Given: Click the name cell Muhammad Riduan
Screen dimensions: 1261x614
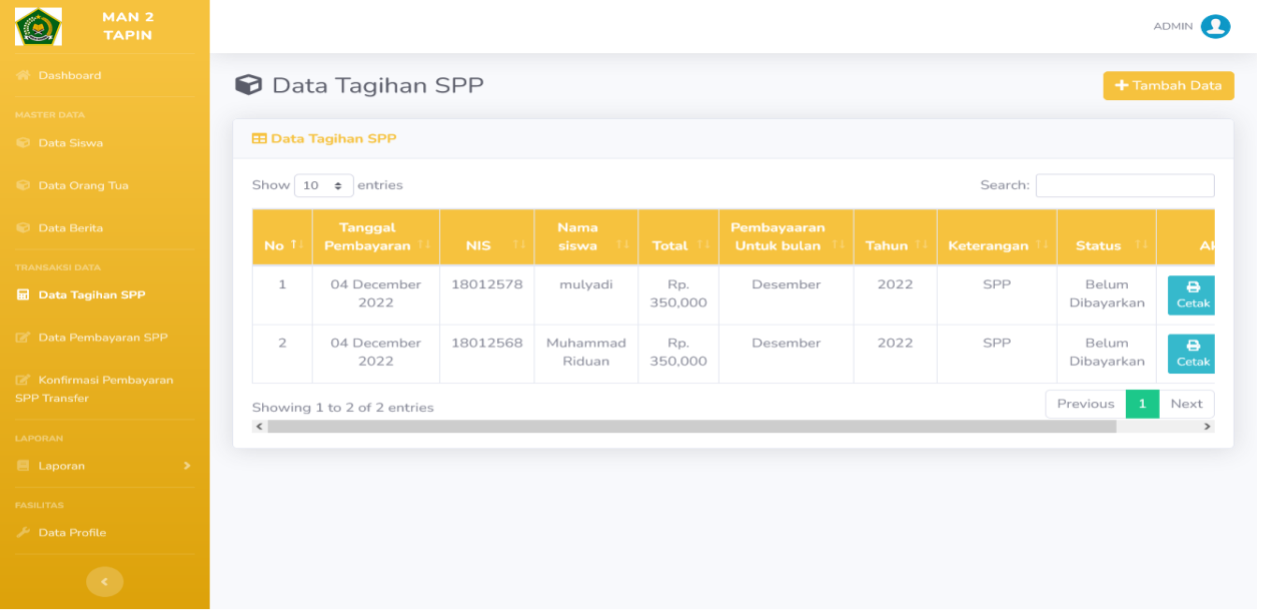Looking at the screenshot, I should click(x=586, y=352).
